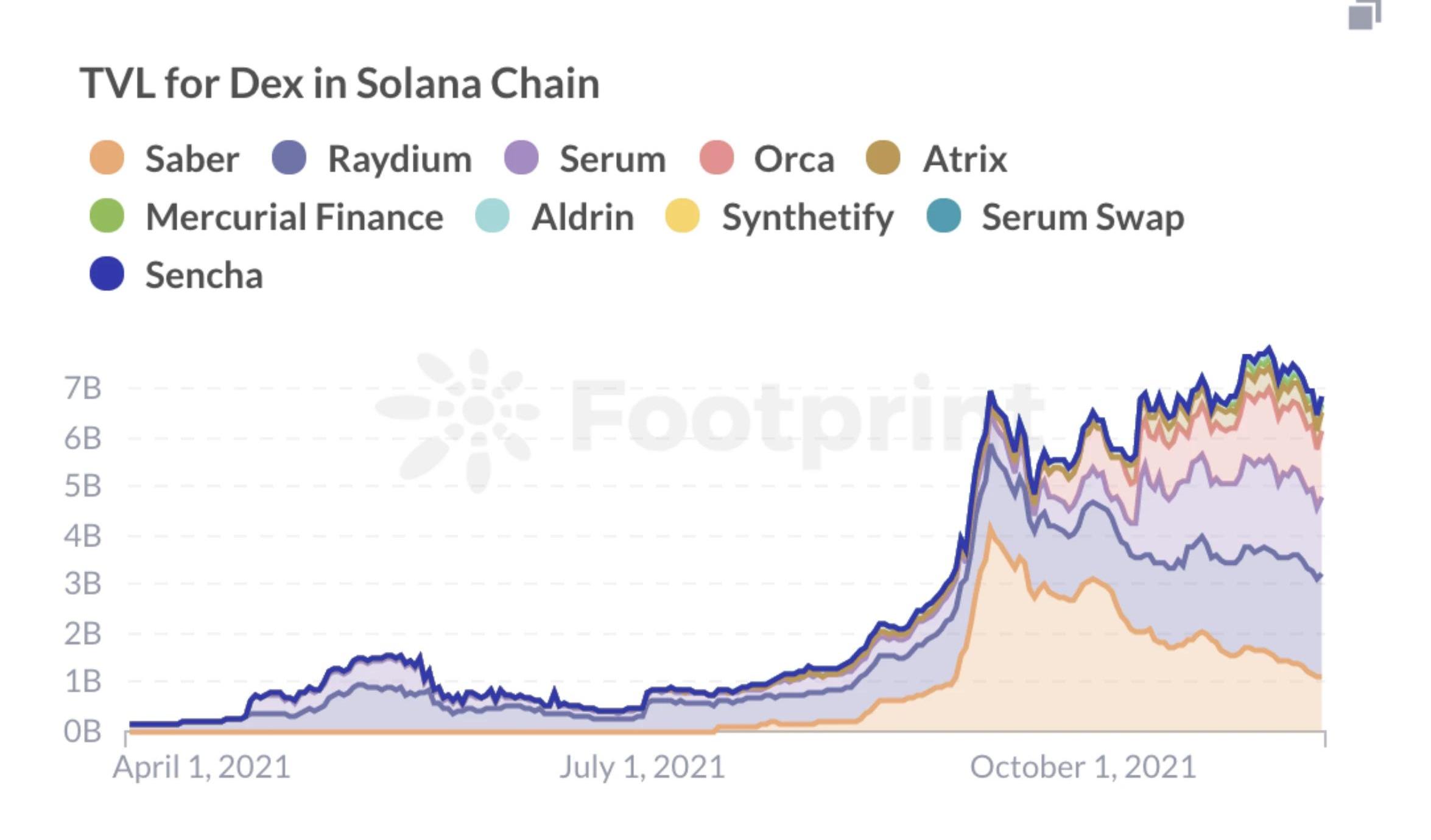
Task: Toggle the Saber series legend dot
Action: pyautogui.click(x=107, y=158)
